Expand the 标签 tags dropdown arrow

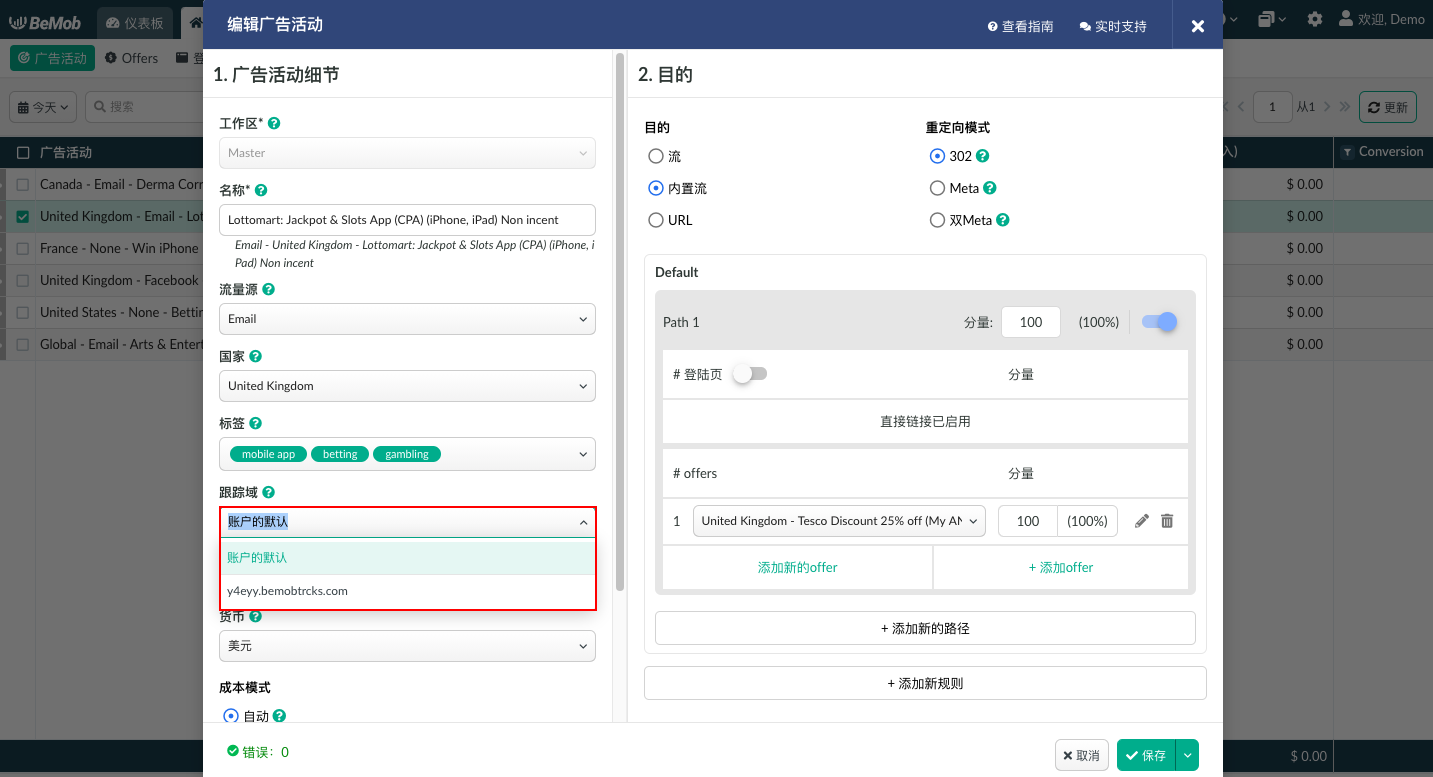click(583, 454)
